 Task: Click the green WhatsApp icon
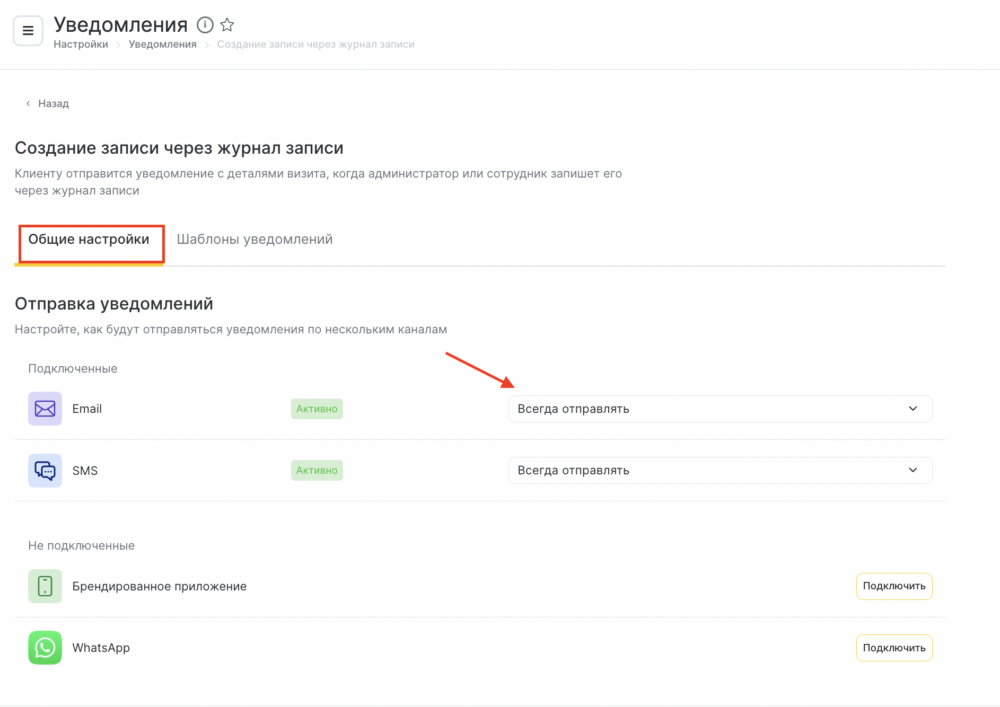45,648
